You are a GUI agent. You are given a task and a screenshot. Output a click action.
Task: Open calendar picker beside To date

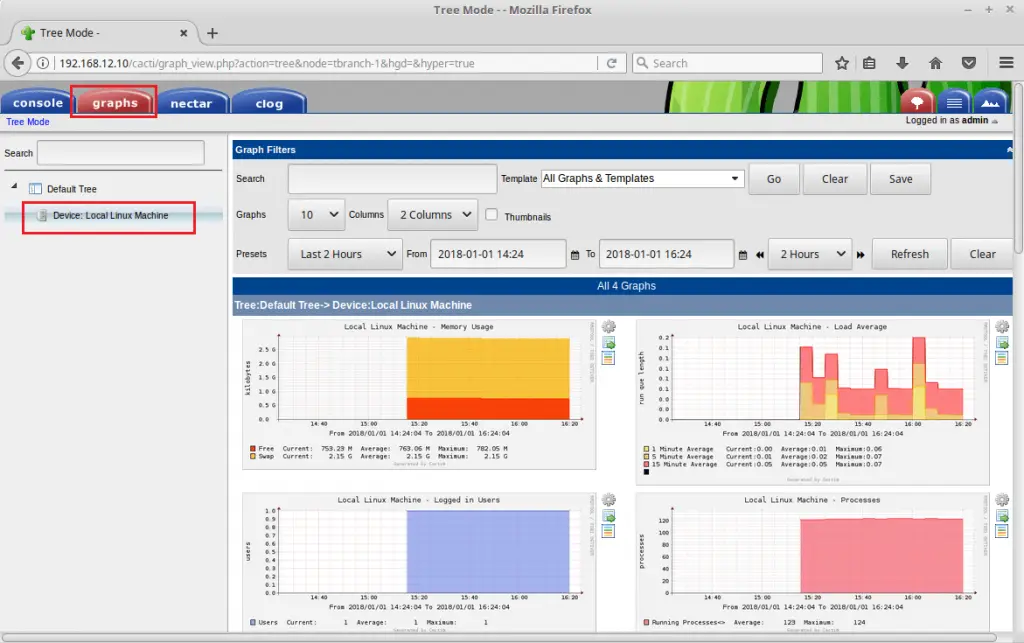[743, 255]
